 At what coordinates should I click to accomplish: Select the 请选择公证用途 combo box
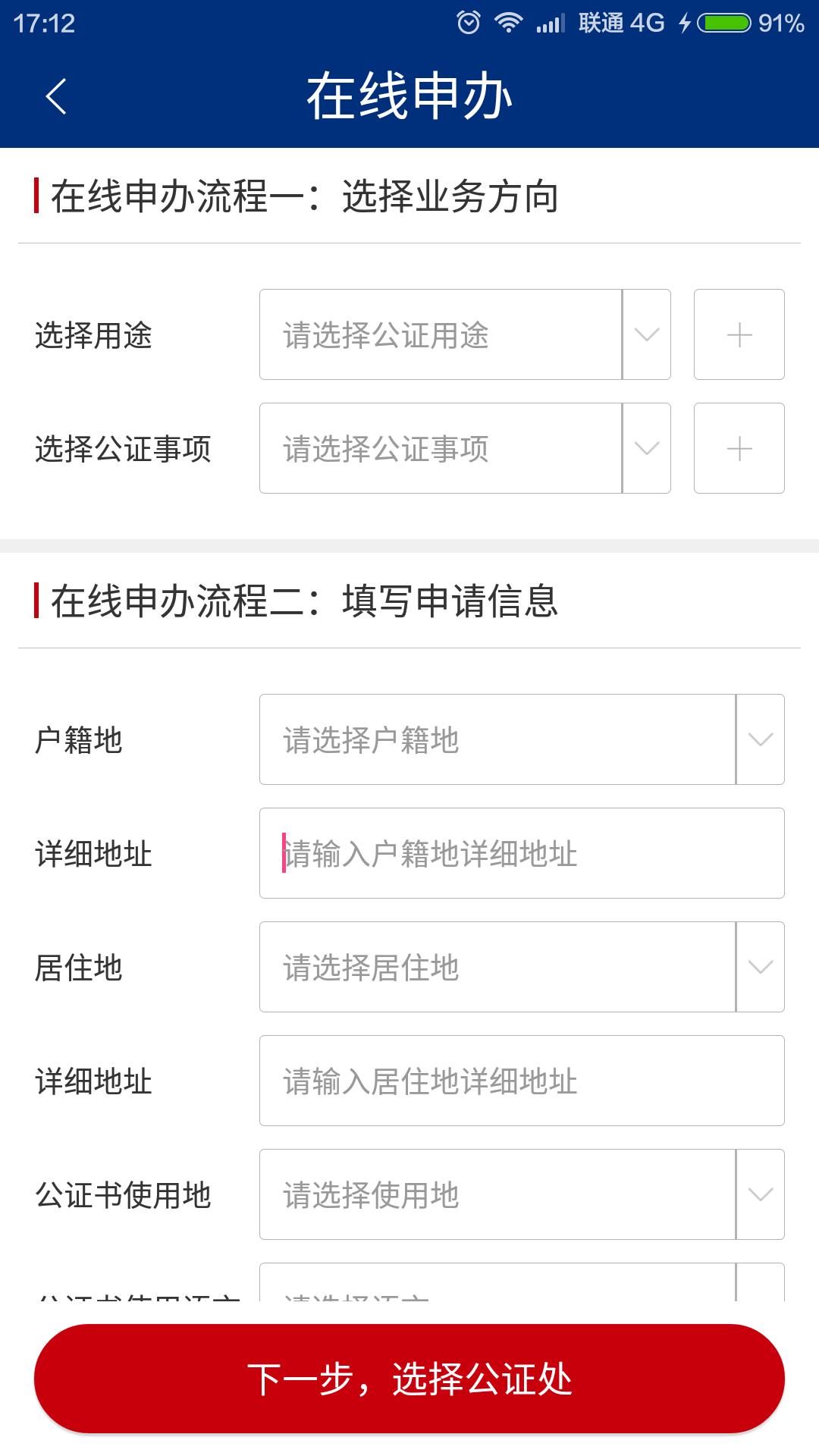441,334
